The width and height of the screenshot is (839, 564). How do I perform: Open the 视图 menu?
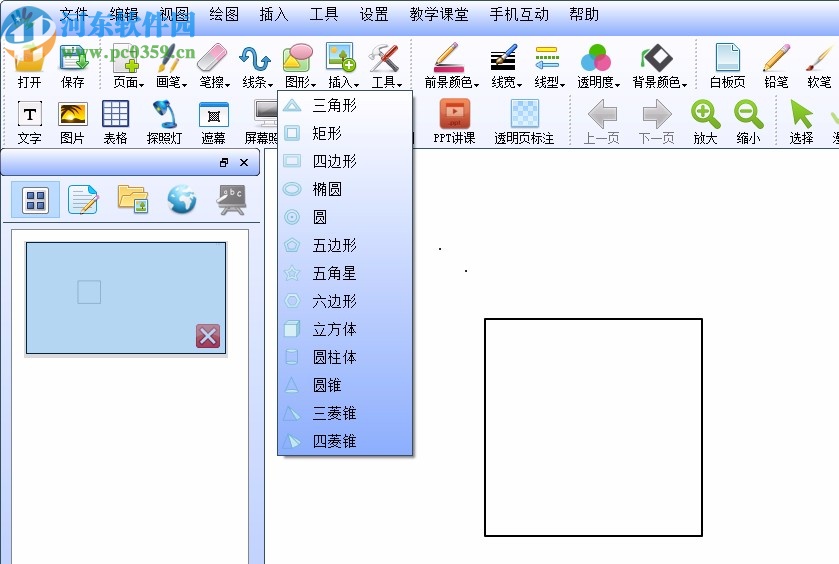pos(174,14)
